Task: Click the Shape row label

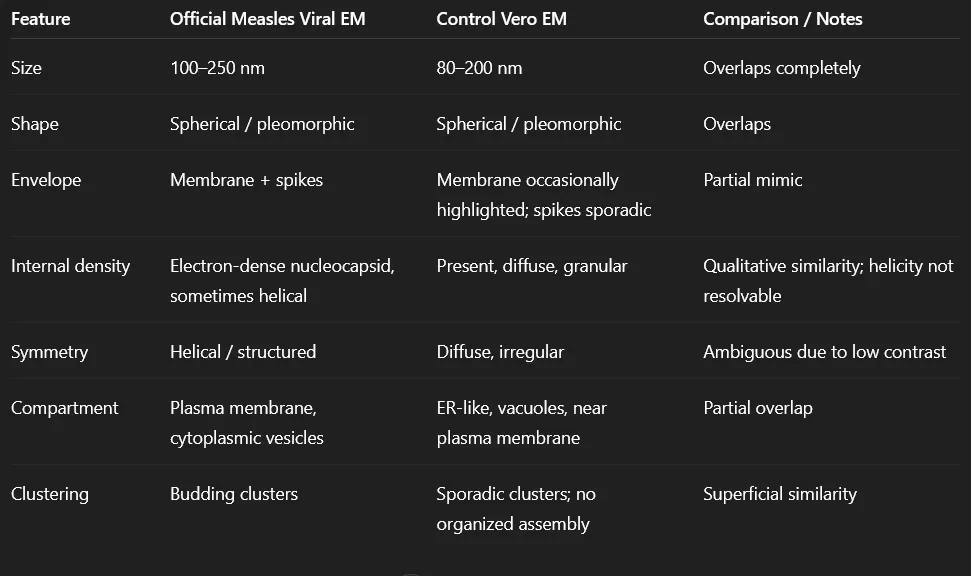Action: 35,124
